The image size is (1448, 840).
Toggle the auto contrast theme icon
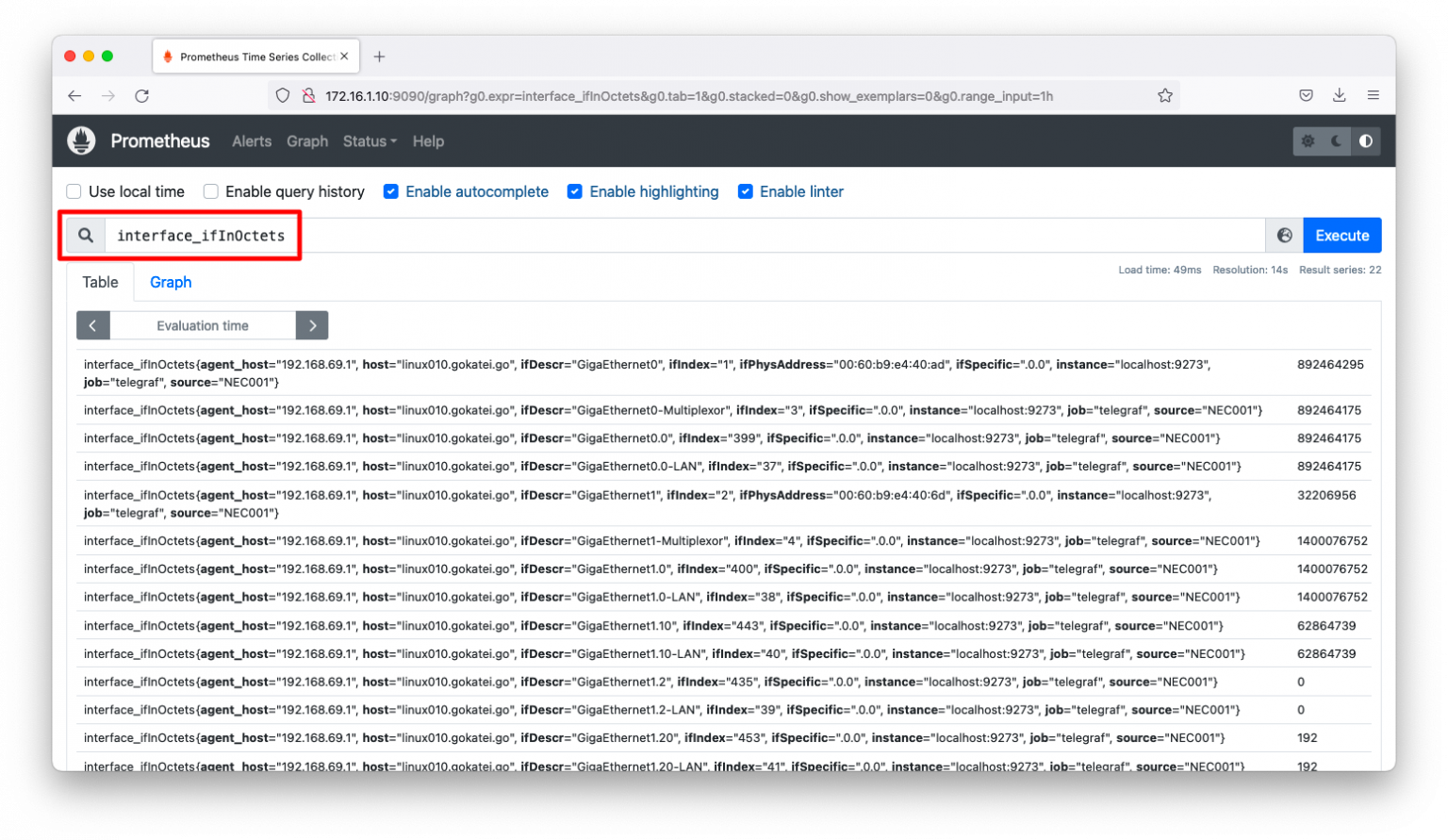(x=1365, y=140)
